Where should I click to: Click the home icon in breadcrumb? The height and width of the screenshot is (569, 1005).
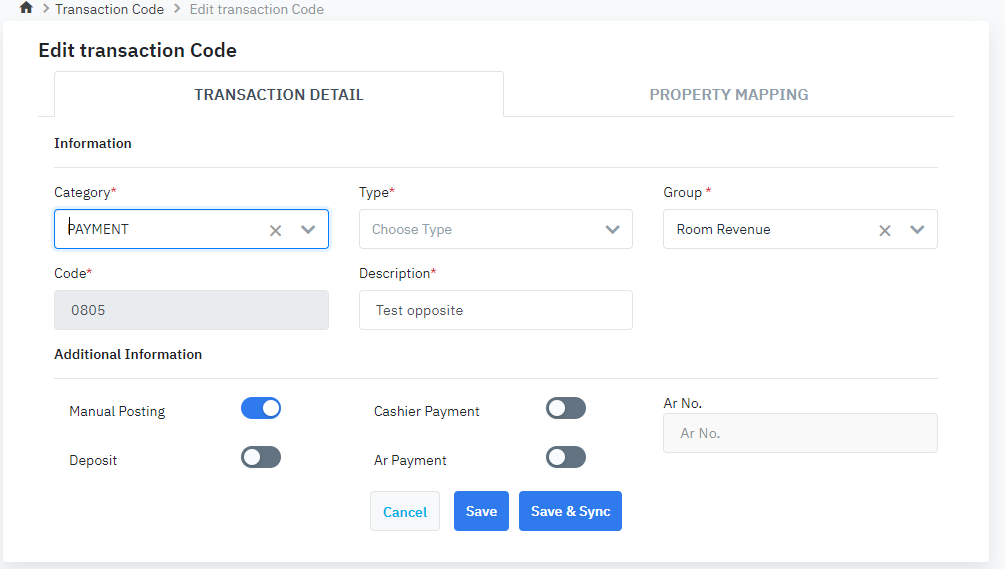tap(26, 8)
